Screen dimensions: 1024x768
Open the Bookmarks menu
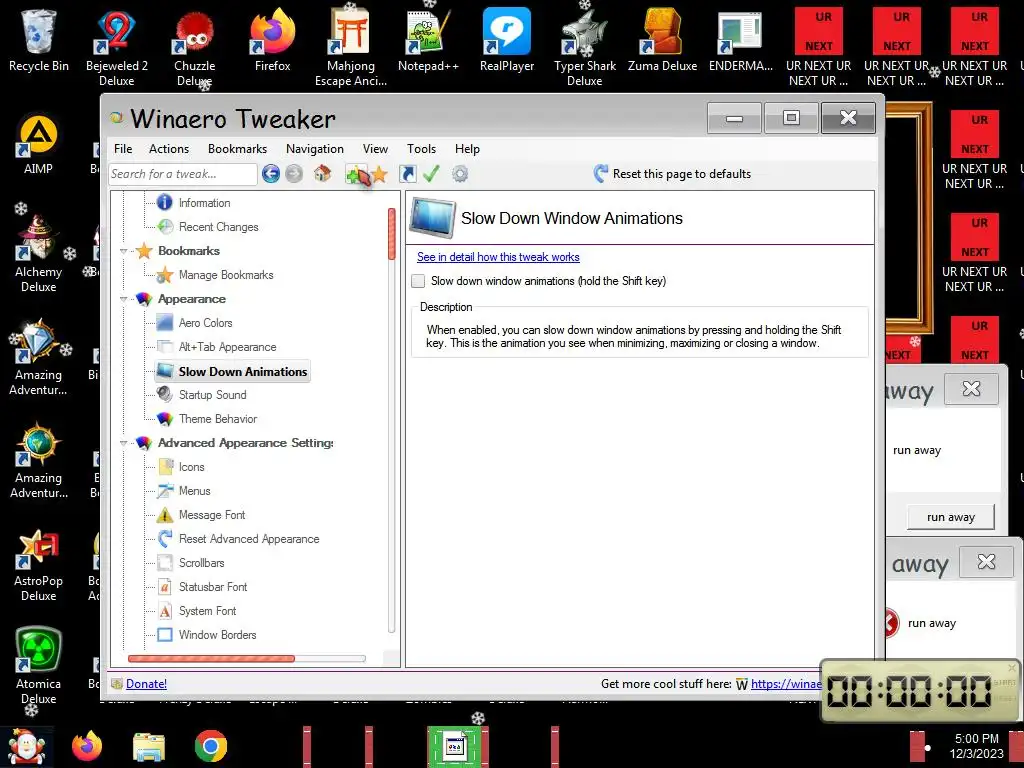(237, 149)
